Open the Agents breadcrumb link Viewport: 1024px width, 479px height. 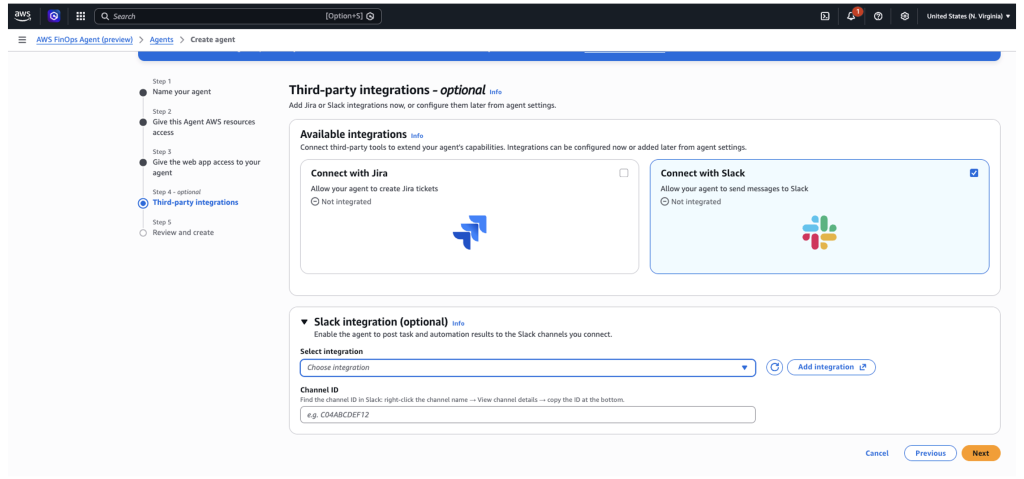(161, 40)
